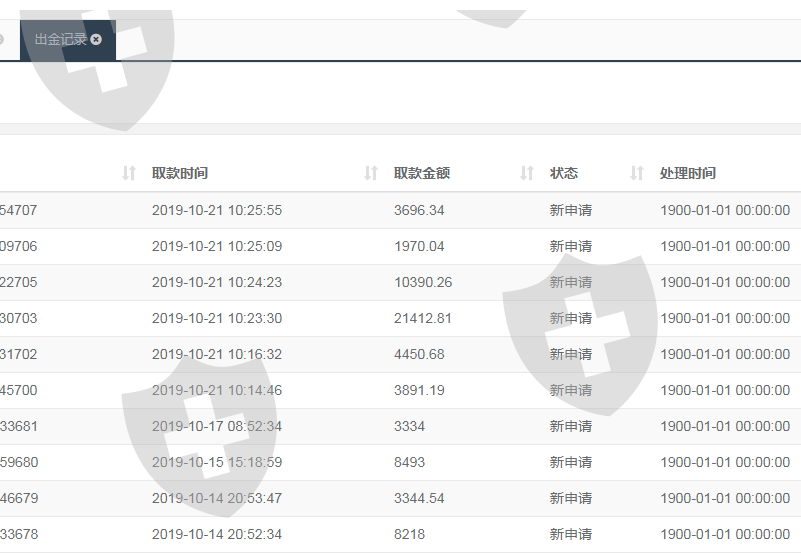This screenshot has width=801, height=555.
Task: Click amount 10390.26
Action: click(x=423, y=282)
